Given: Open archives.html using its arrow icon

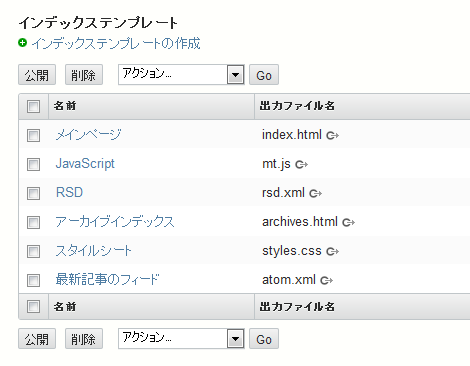Looking at the screenshot, I should pyautogui.click(x=348, y=222).
